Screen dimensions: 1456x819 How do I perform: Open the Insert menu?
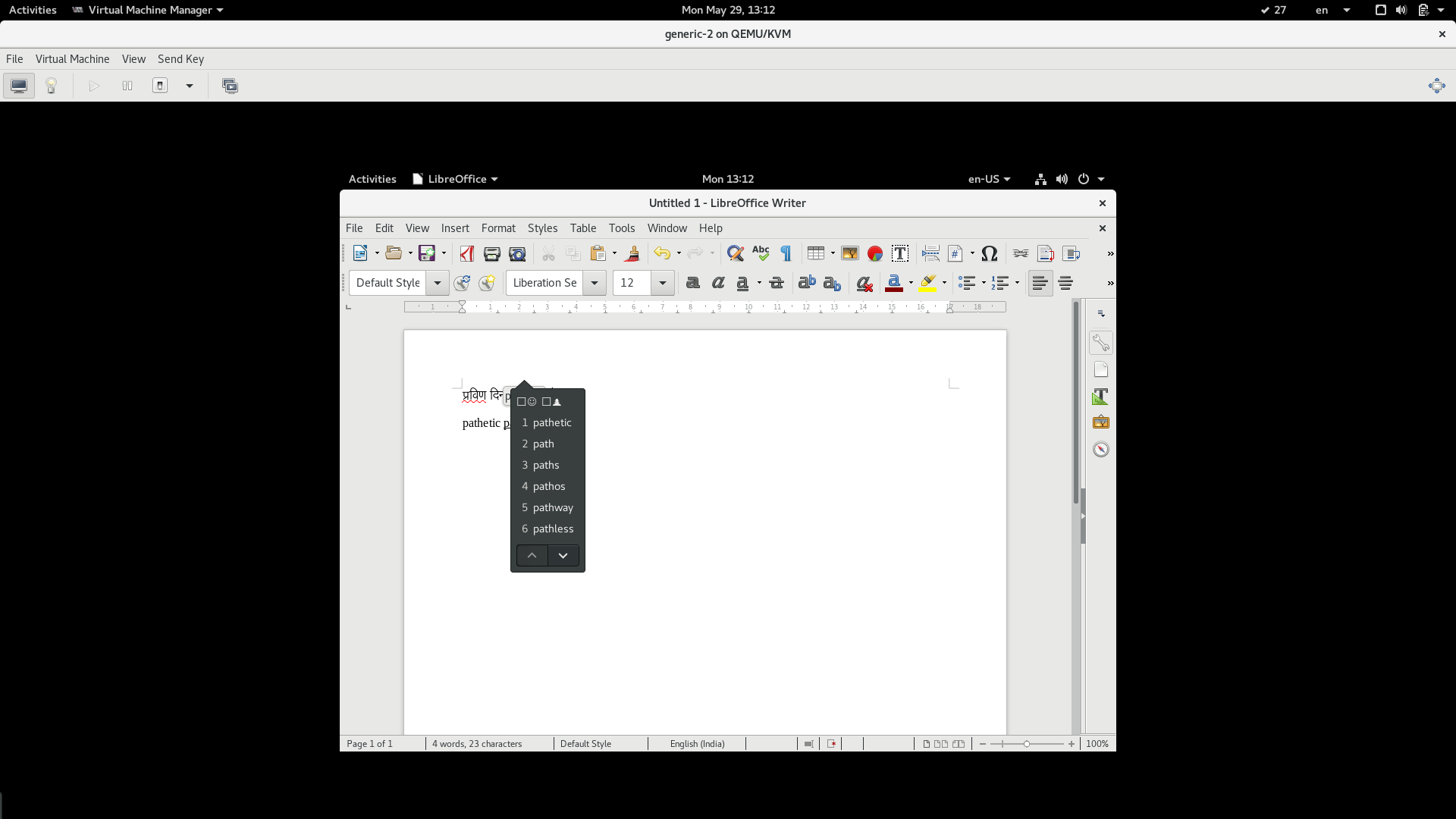[x=455, y=228]
